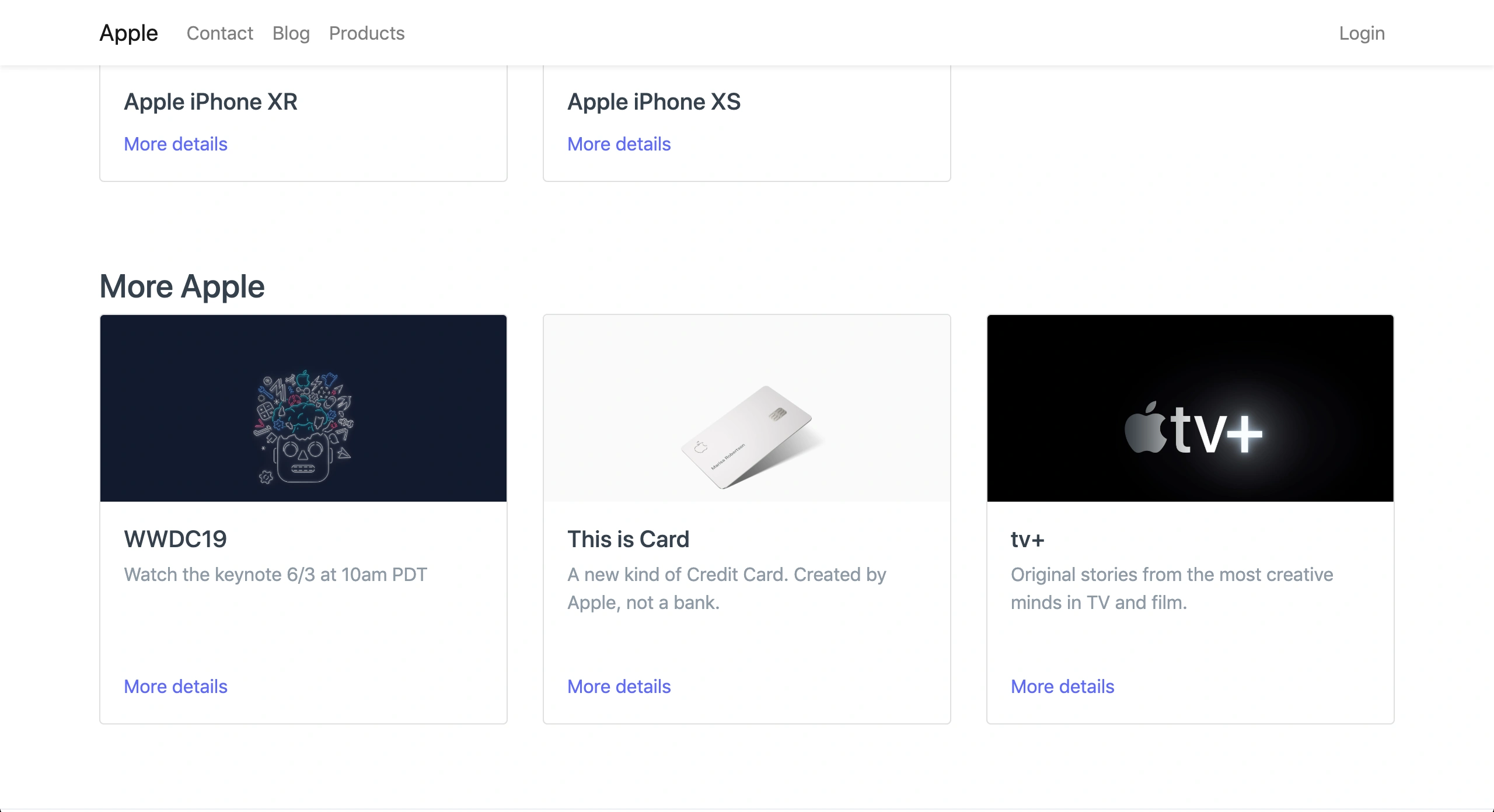Go to the Blog section
Screen dimensions: 1494x812
[x=291, y=33]
